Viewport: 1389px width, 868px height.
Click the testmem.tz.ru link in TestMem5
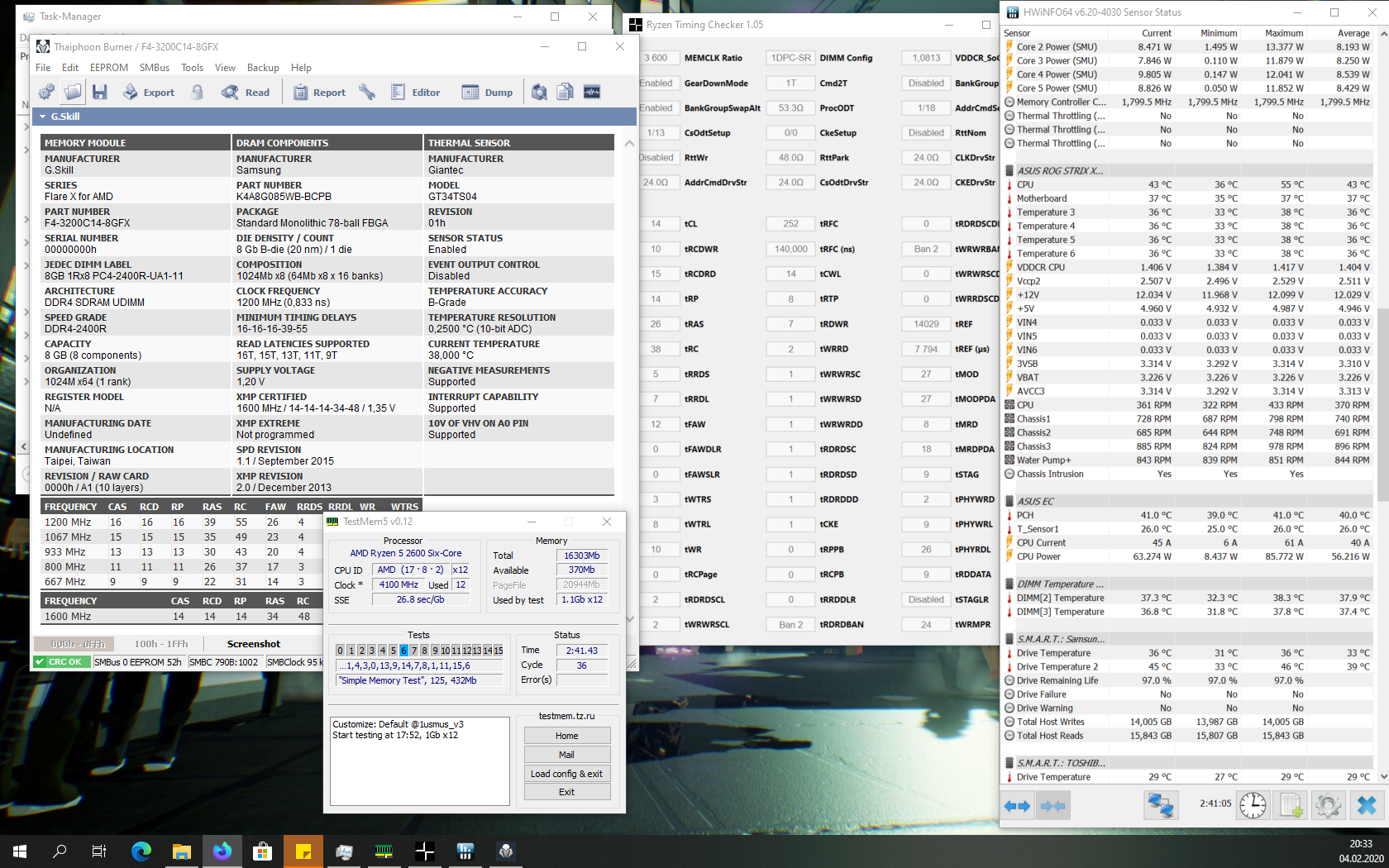click(567, 716)
